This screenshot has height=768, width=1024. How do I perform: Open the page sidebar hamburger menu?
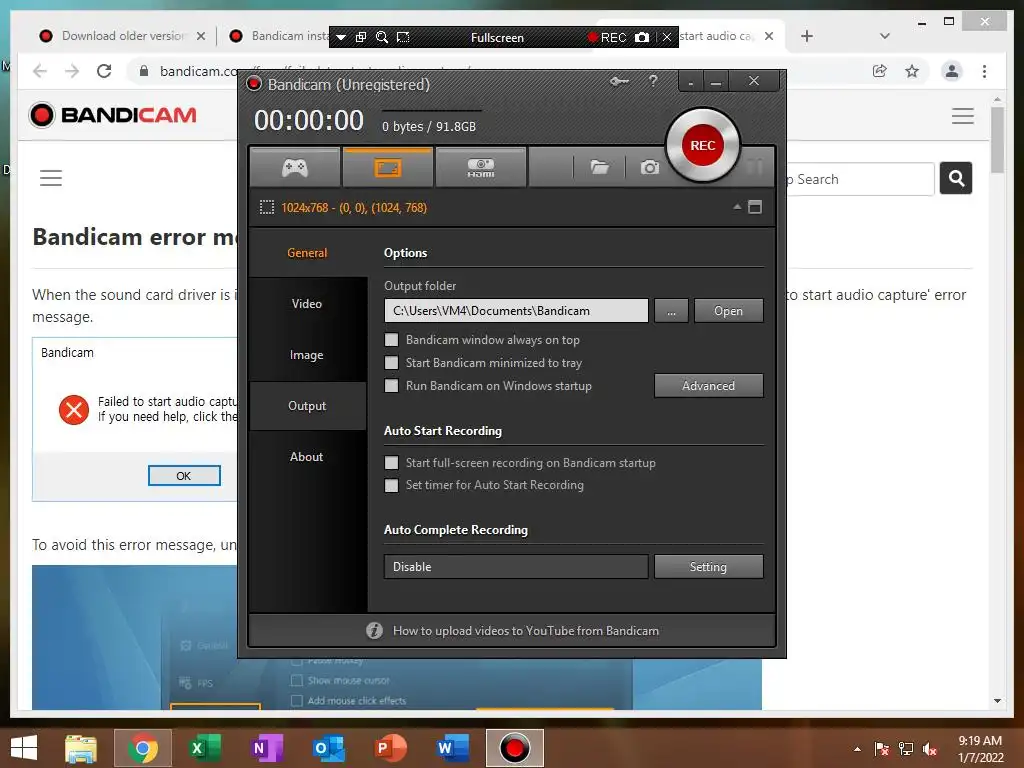(x=51, y=178)
